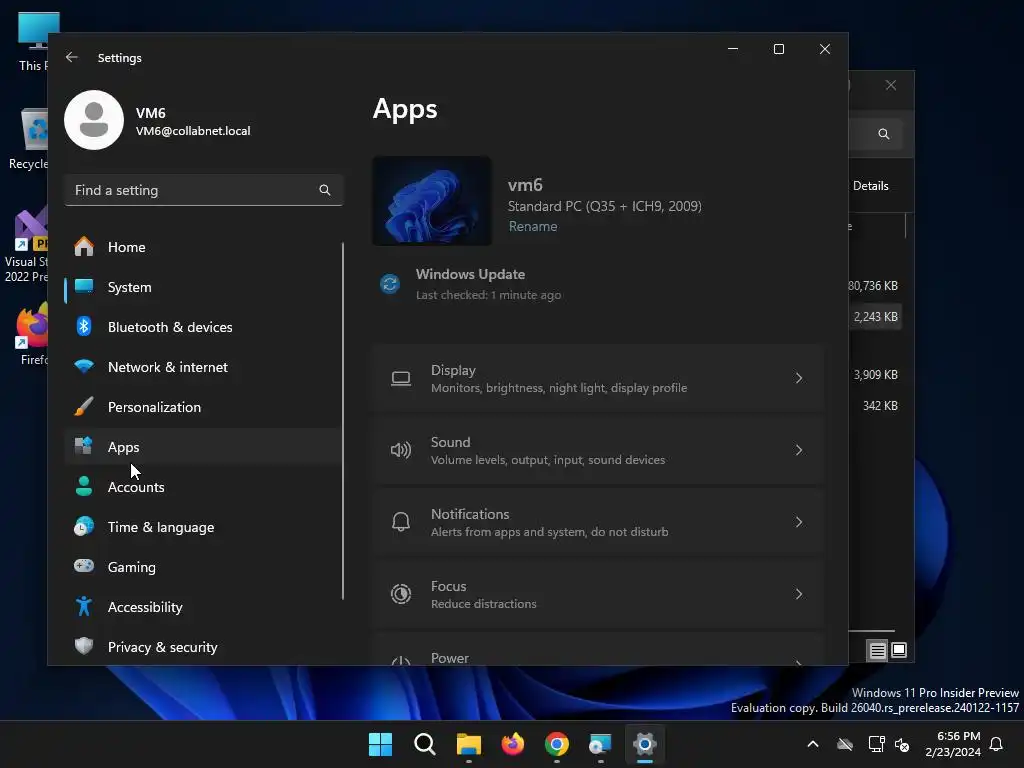Select Apps in the sidebar
1024x768 pixels.
point(203,447)
